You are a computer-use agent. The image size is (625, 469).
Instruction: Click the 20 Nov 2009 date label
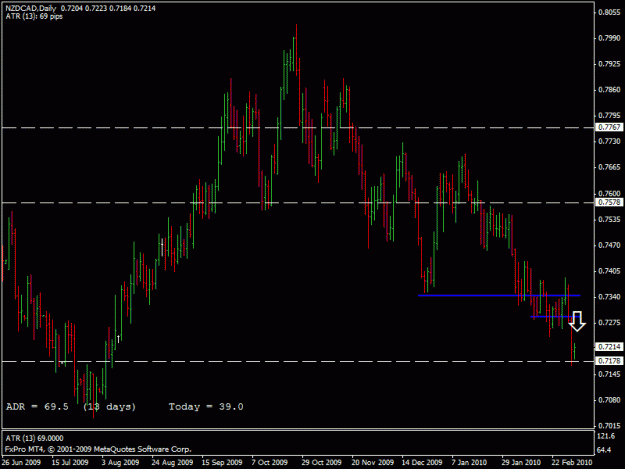tap(372, 462)
